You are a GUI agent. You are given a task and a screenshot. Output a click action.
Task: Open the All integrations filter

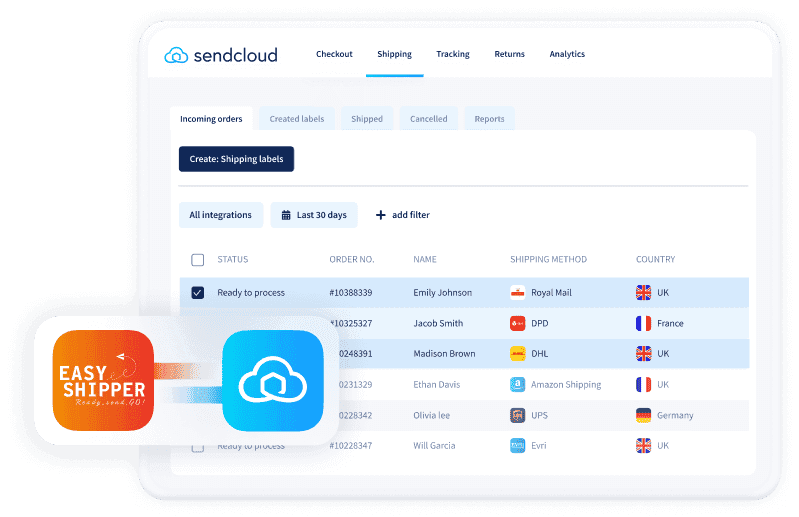221,215
